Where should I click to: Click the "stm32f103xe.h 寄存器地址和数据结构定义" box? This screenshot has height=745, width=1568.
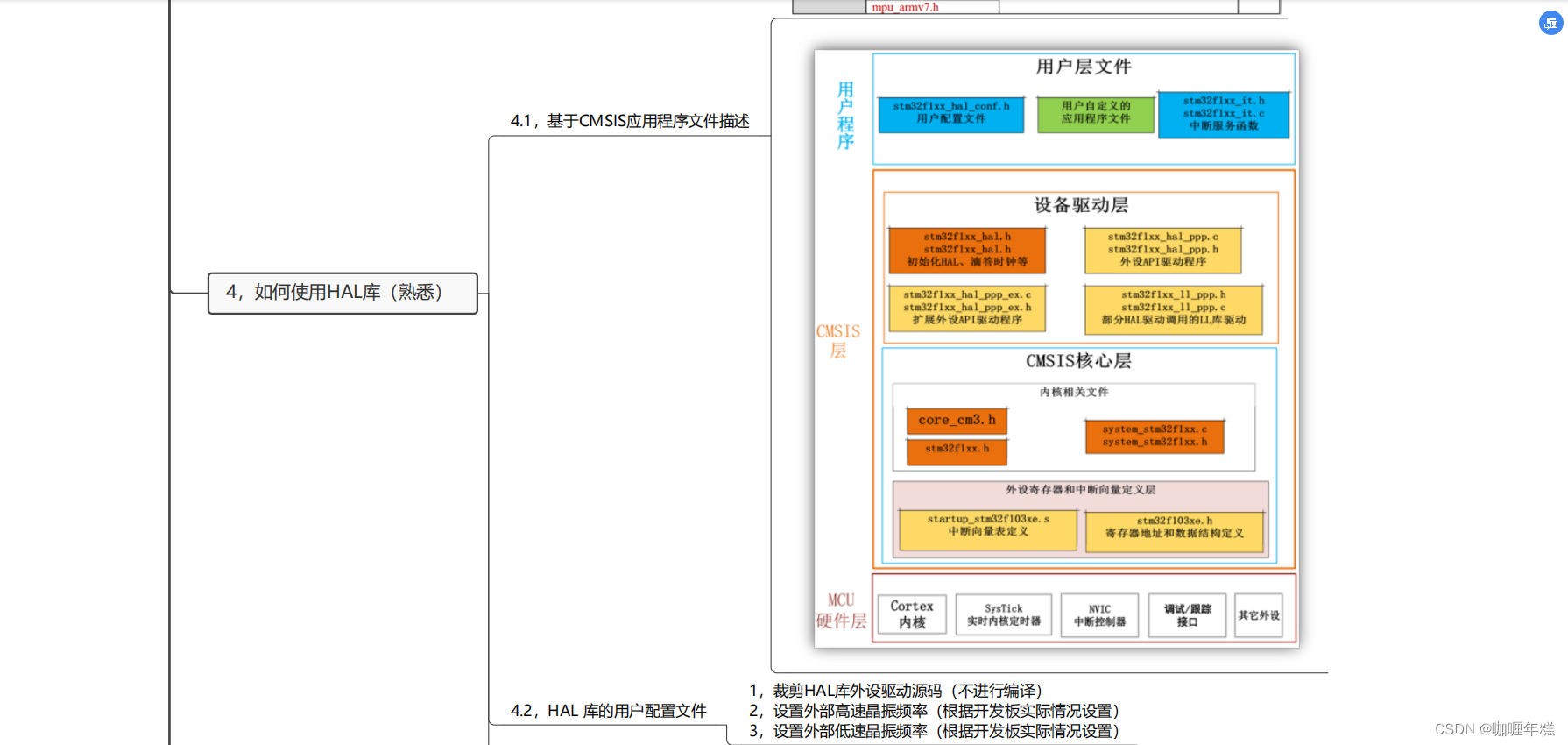pos(1175,530)
